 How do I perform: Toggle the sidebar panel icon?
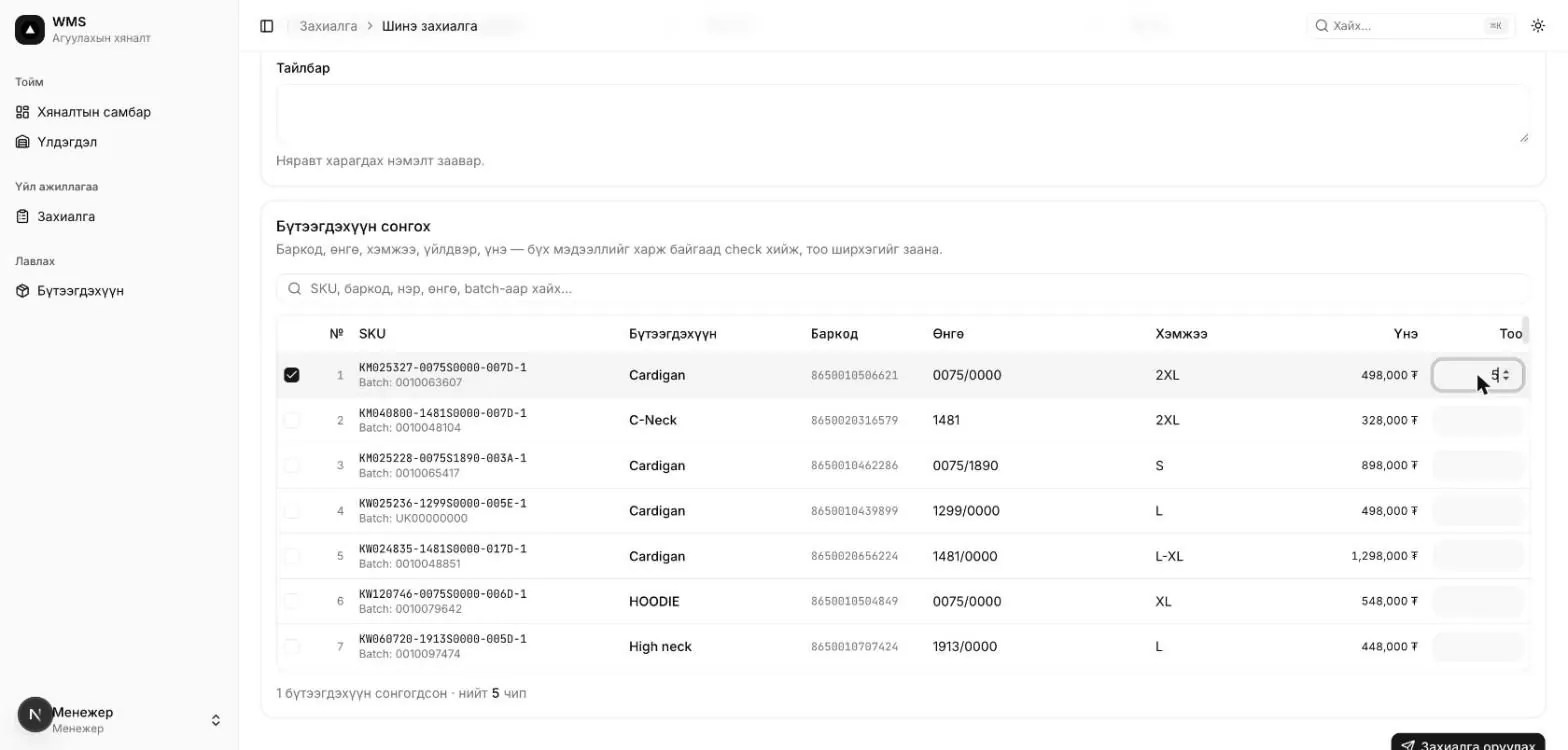click(267, 26)
